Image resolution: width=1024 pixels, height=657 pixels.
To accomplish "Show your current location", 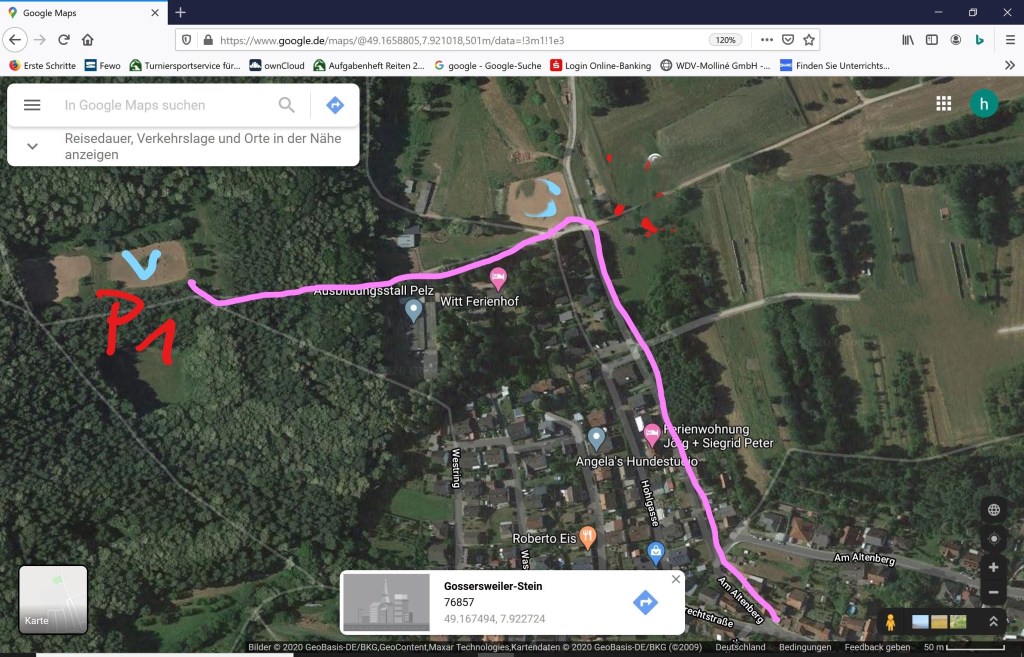I will tap(994, 539).
